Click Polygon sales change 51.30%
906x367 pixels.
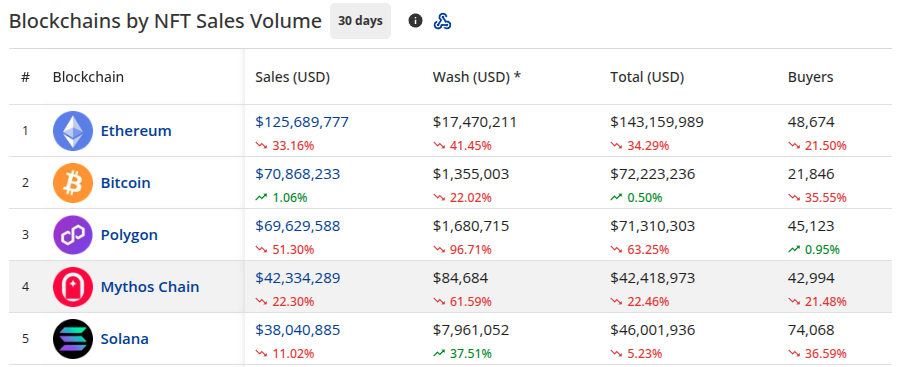click(x=285, y=250)
